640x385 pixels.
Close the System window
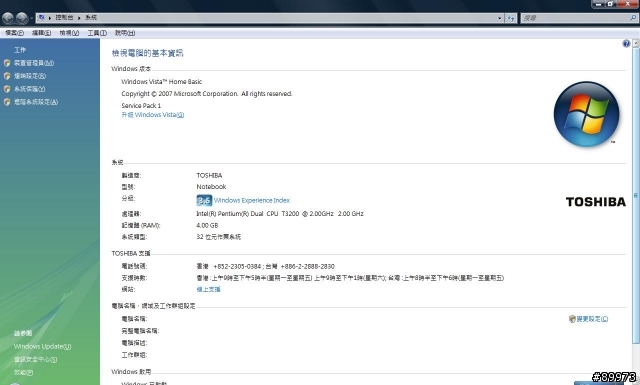(x=628, y=4)
